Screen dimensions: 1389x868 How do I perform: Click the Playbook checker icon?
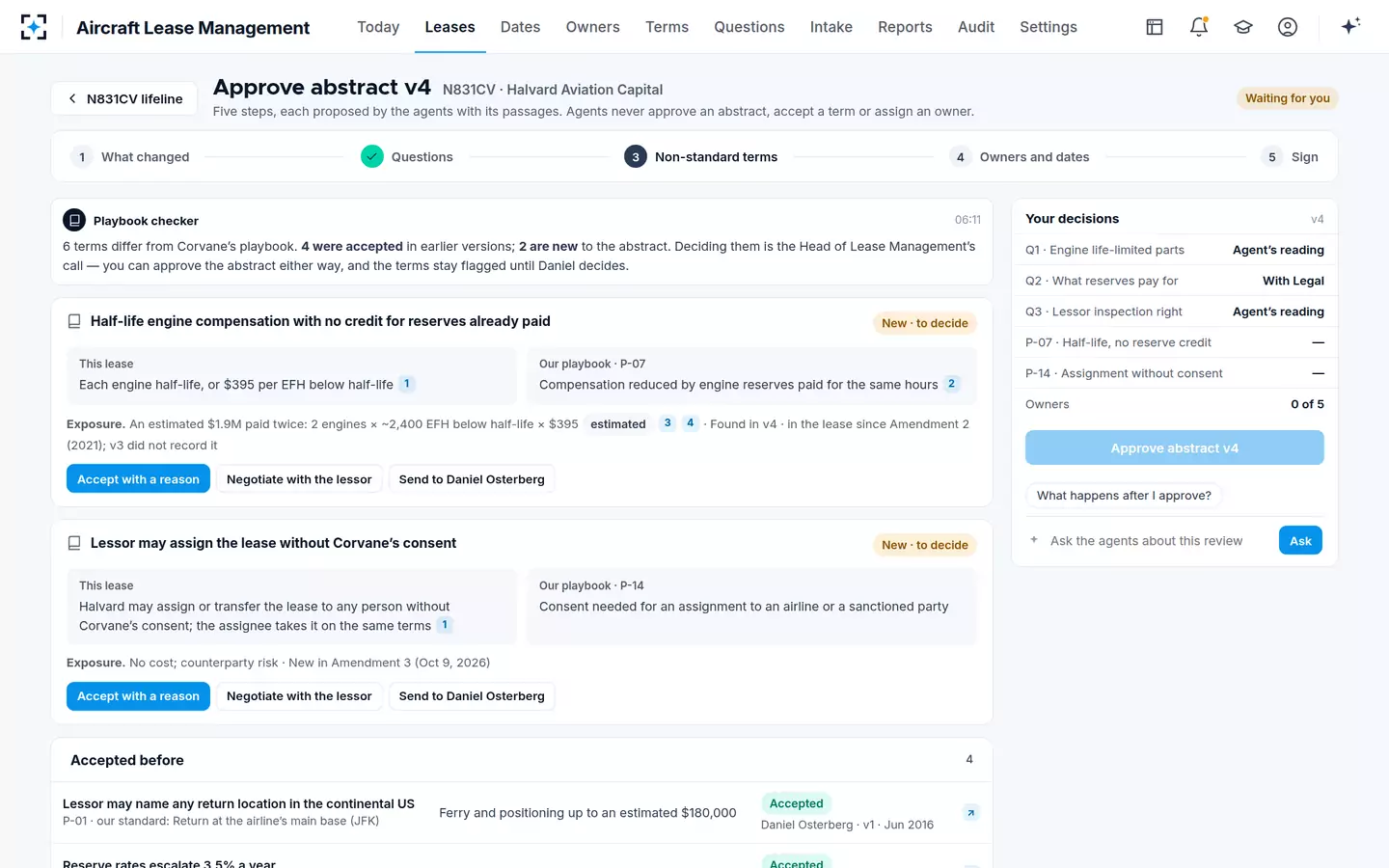(74, 220)
